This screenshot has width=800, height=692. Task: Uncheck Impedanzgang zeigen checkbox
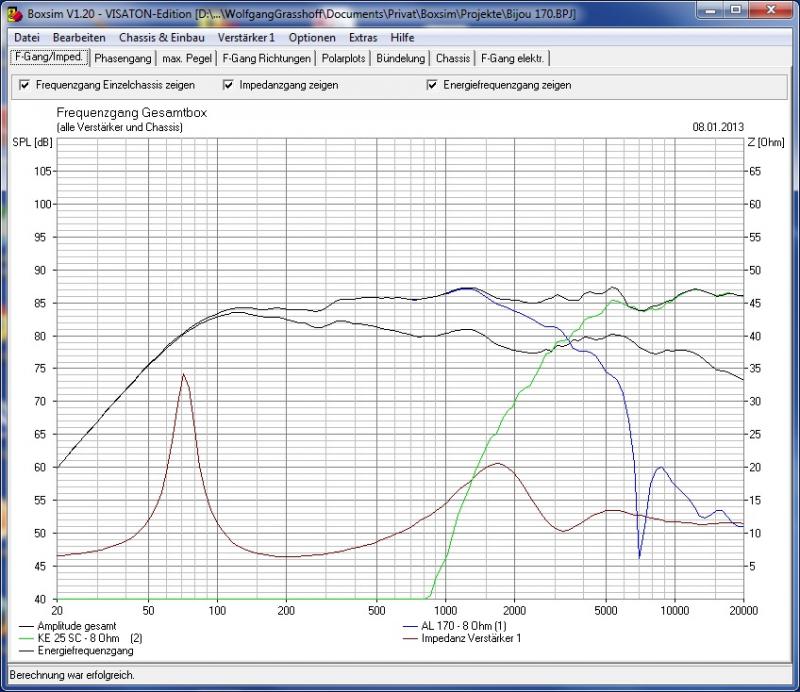[229, 86]
